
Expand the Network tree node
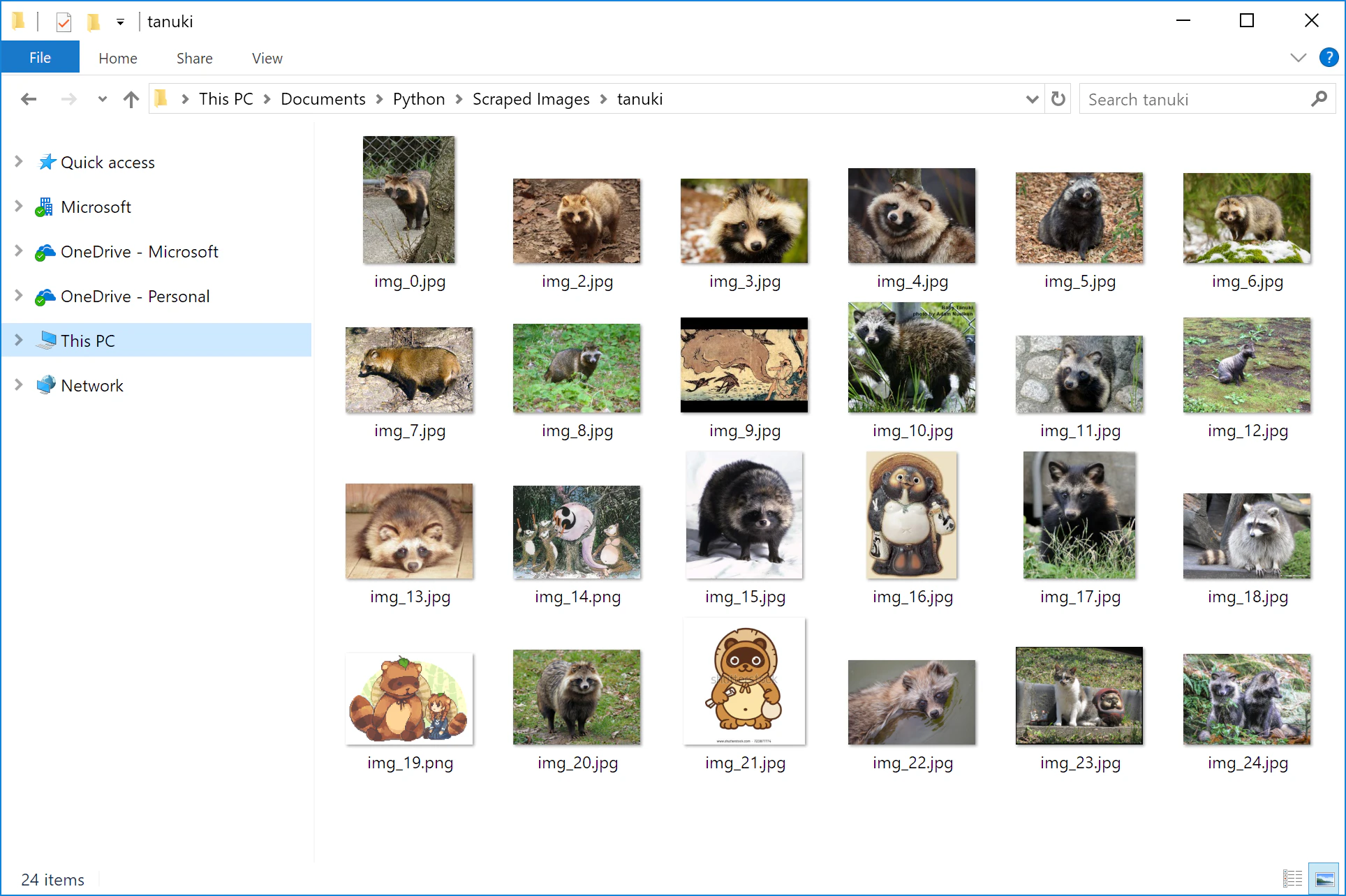(19, 385)
